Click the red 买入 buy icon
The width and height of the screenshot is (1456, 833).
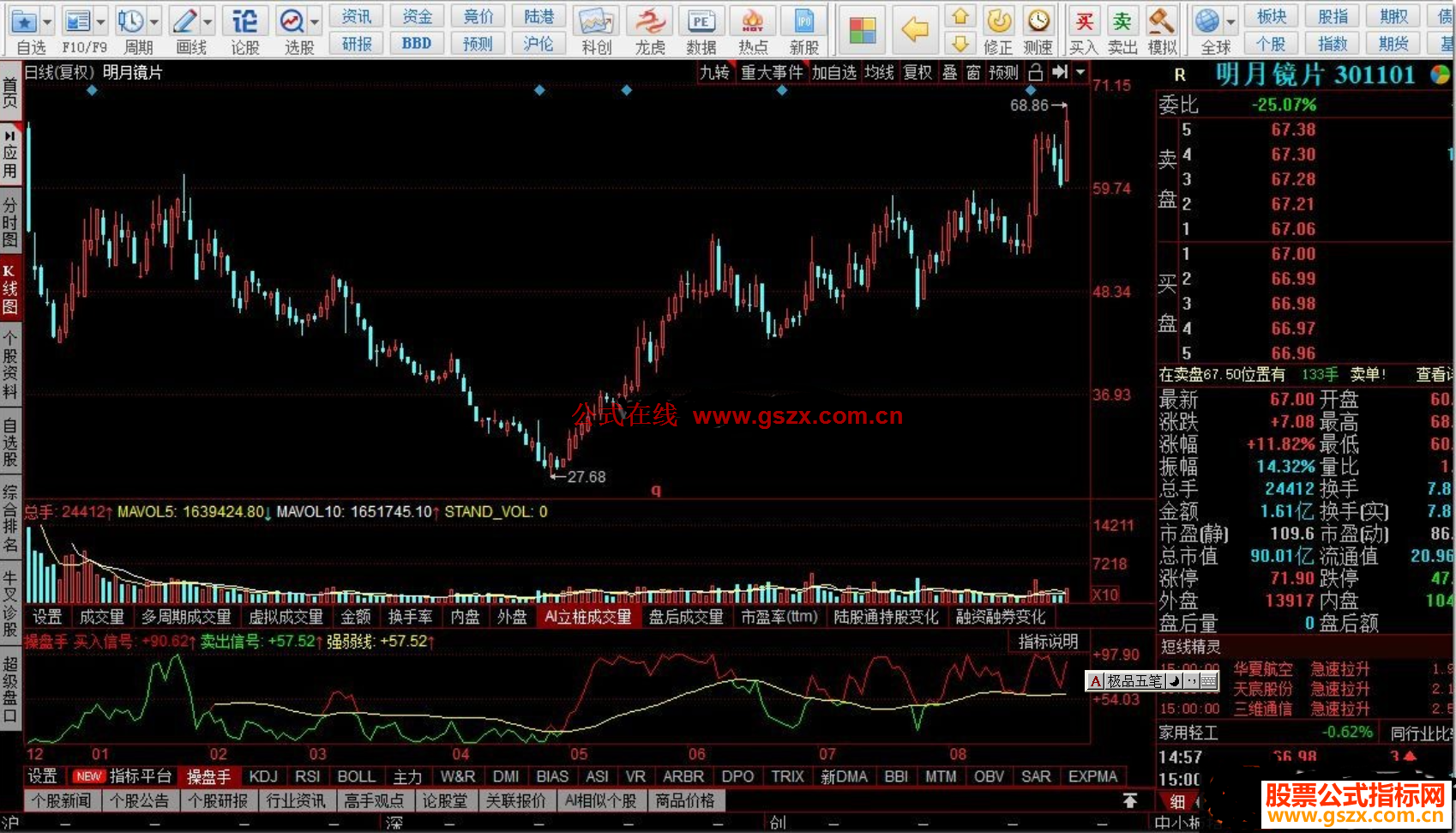pos(1084,21)
